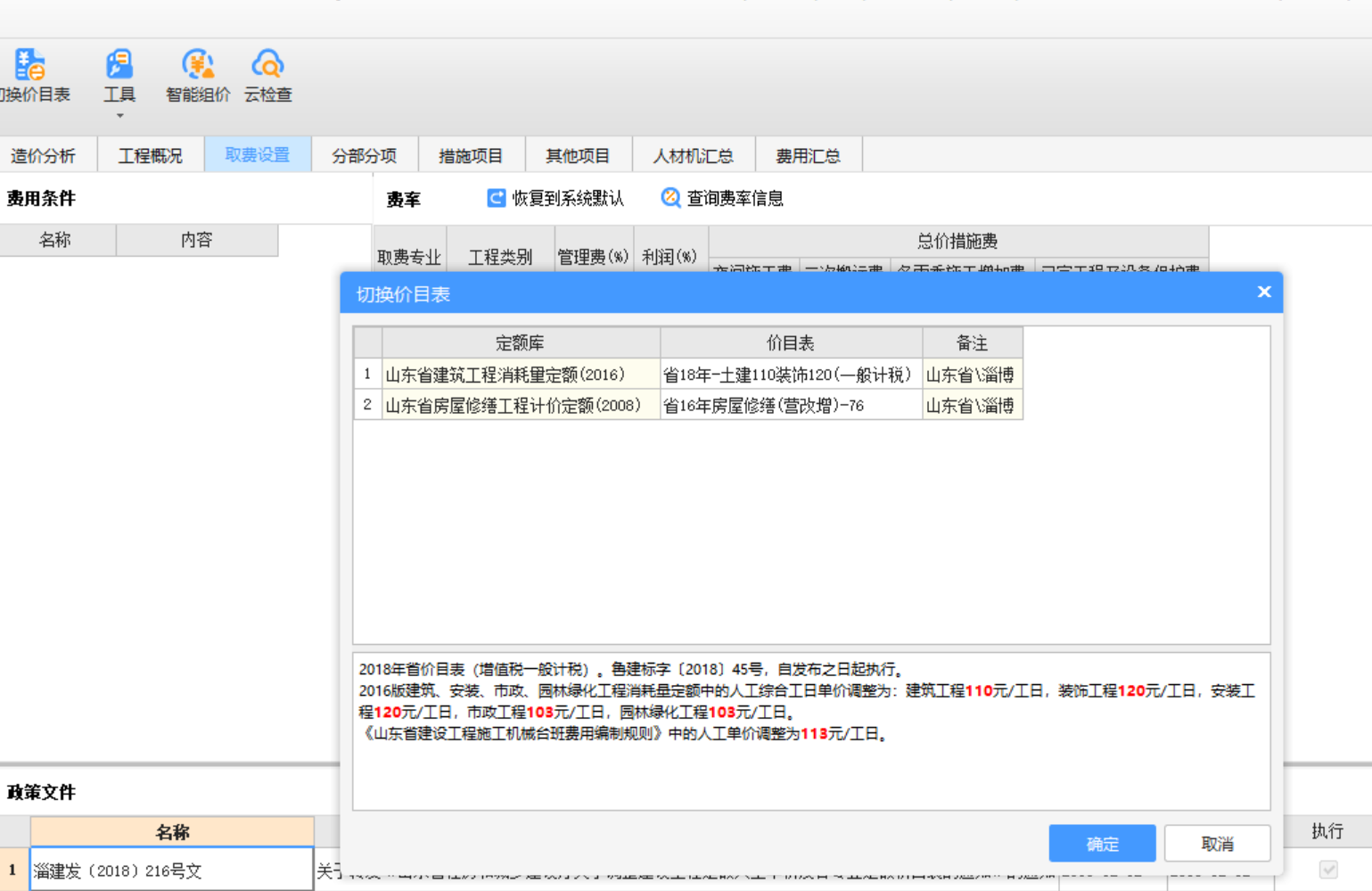Open the 工程概况 tab

pos(151,155)
